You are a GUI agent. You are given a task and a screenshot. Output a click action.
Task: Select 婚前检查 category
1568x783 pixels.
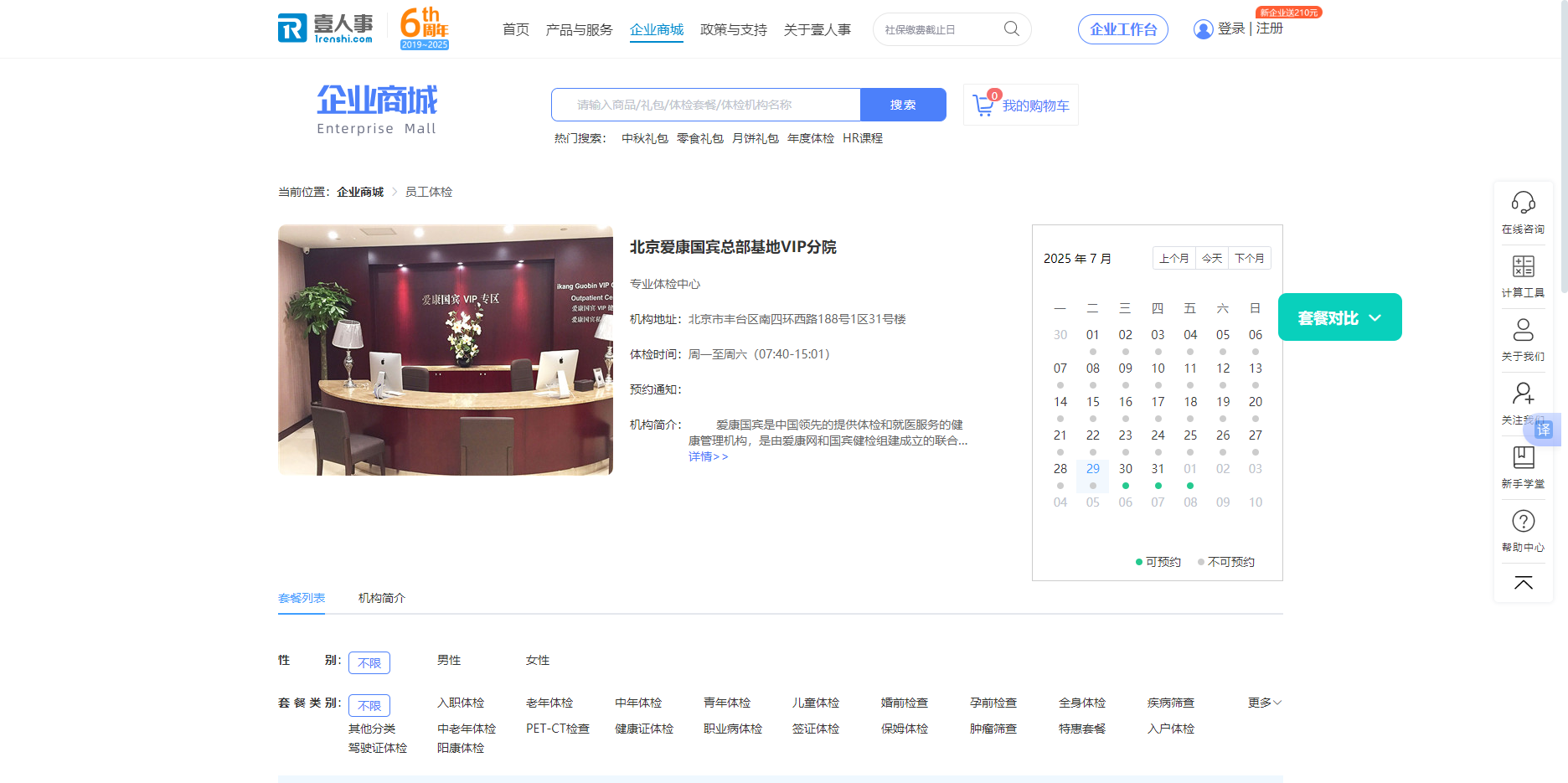[x=905, y=703]
